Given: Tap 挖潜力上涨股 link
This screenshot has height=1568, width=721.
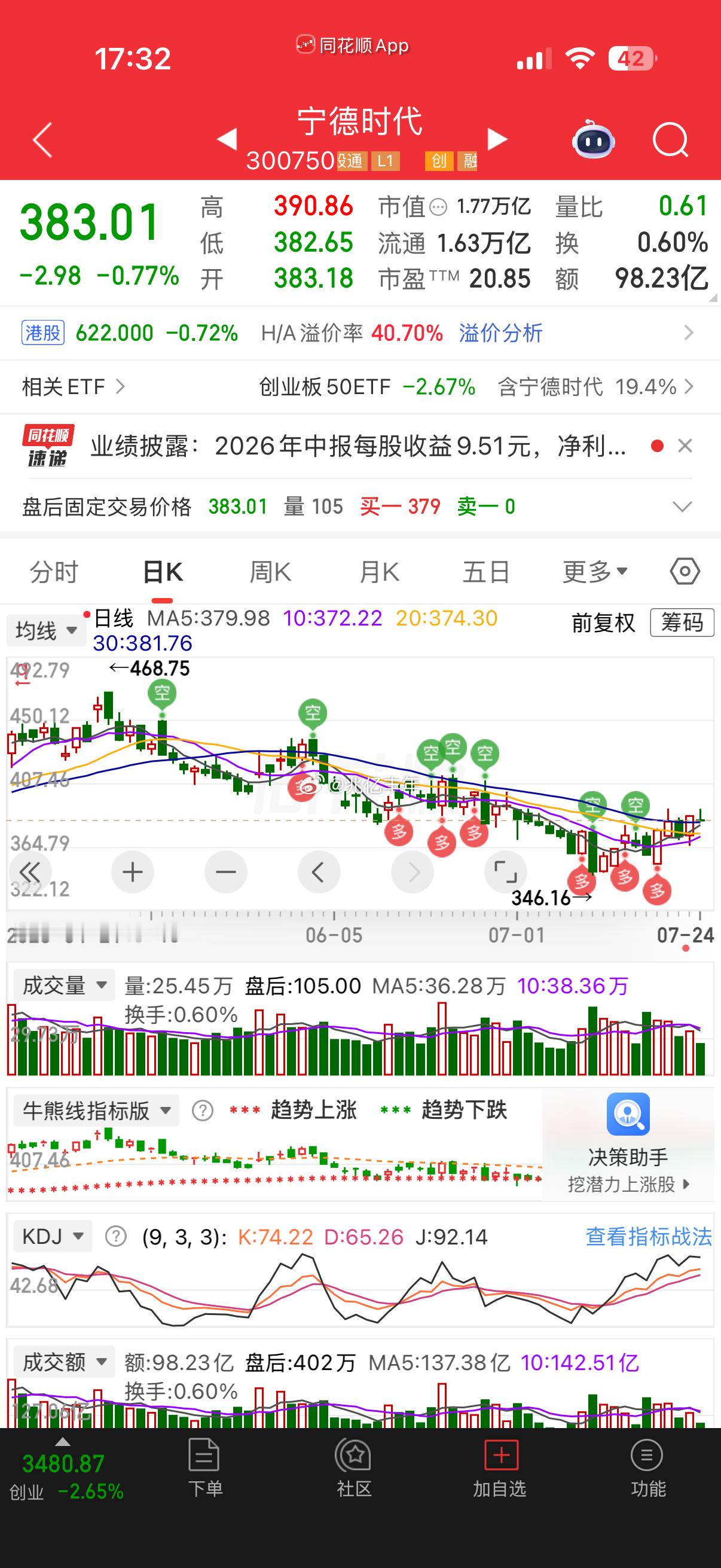Looking at the screenshot, I should click(628, 1184).
